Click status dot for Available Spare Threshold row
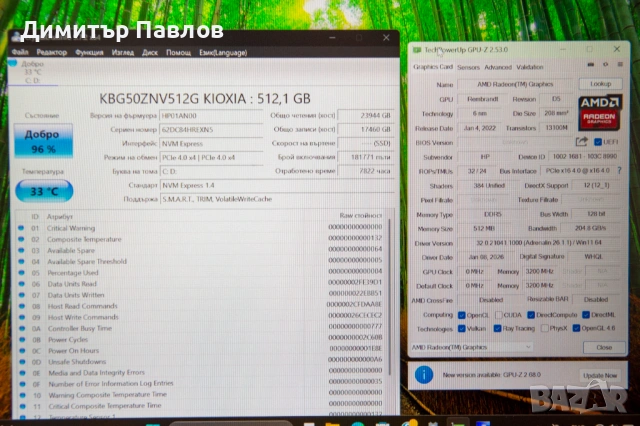 click(x=21, y=262)
